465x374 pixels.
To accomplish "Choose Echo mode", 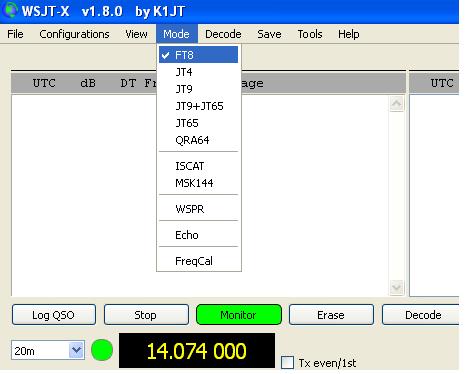I will (198, 235).
